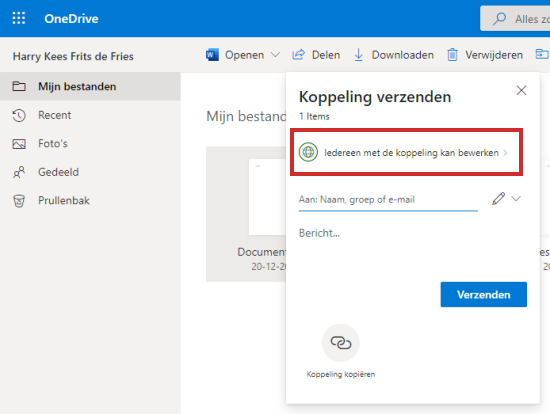
Task: Focus the Alles zoeken search box
Action: 515,19
